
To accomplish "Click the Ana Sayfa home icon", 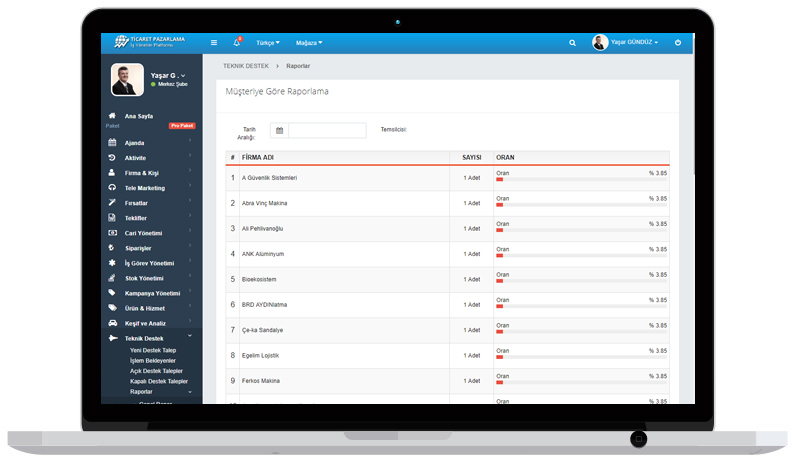I will [112, 116].
